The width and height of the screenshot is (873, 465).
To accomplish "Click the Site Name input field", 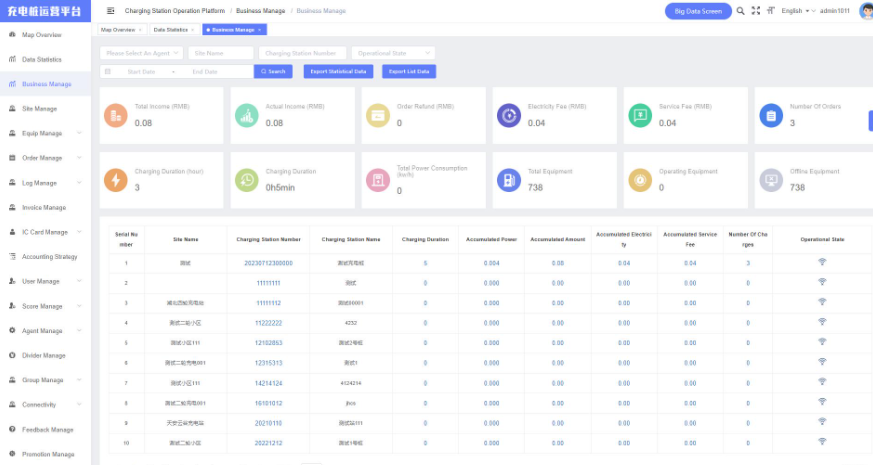I will (x=221, y=53).
